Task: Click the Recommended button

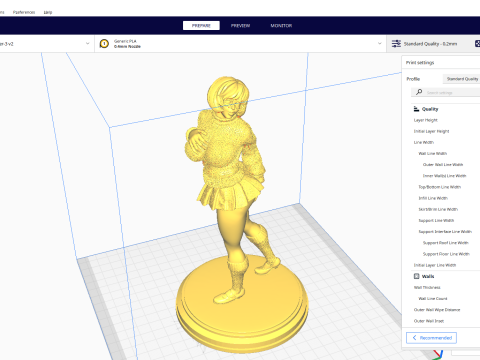Action: coord(431,338)
